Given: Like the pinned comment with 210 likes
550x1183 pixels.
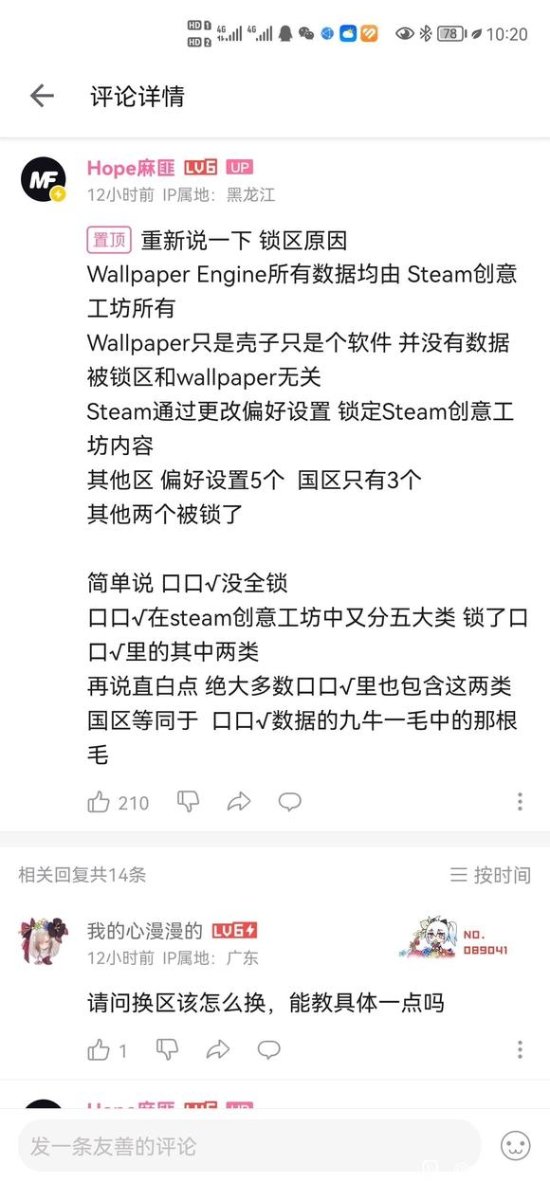Looking at the screenshot, I should (x=99, y=802).
